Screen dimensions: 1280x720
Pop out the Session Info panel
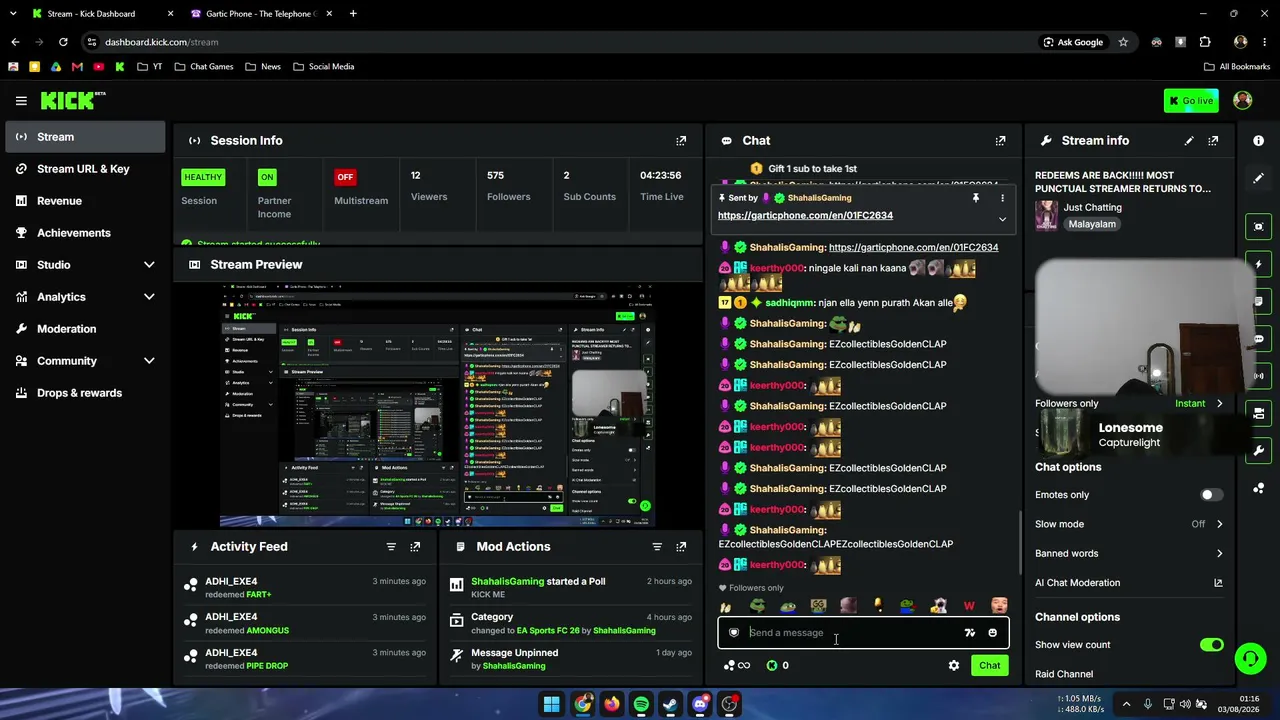[681, 141]
